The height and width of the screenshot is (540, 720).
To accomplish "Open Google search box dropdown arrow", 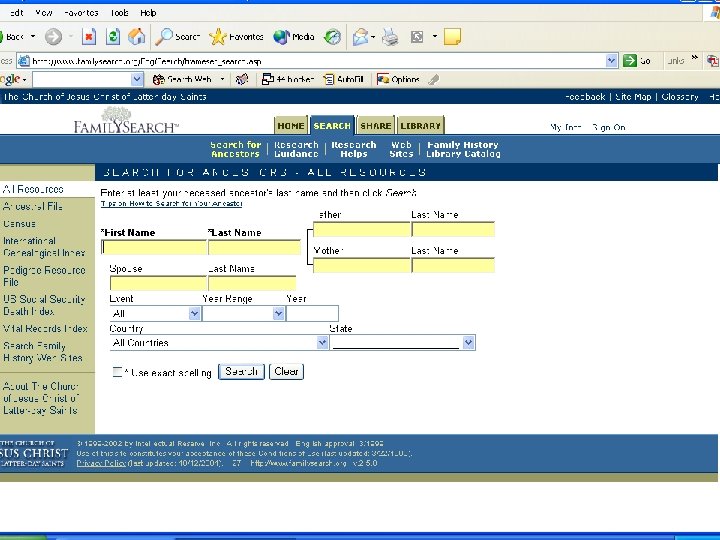I will 137,79.
